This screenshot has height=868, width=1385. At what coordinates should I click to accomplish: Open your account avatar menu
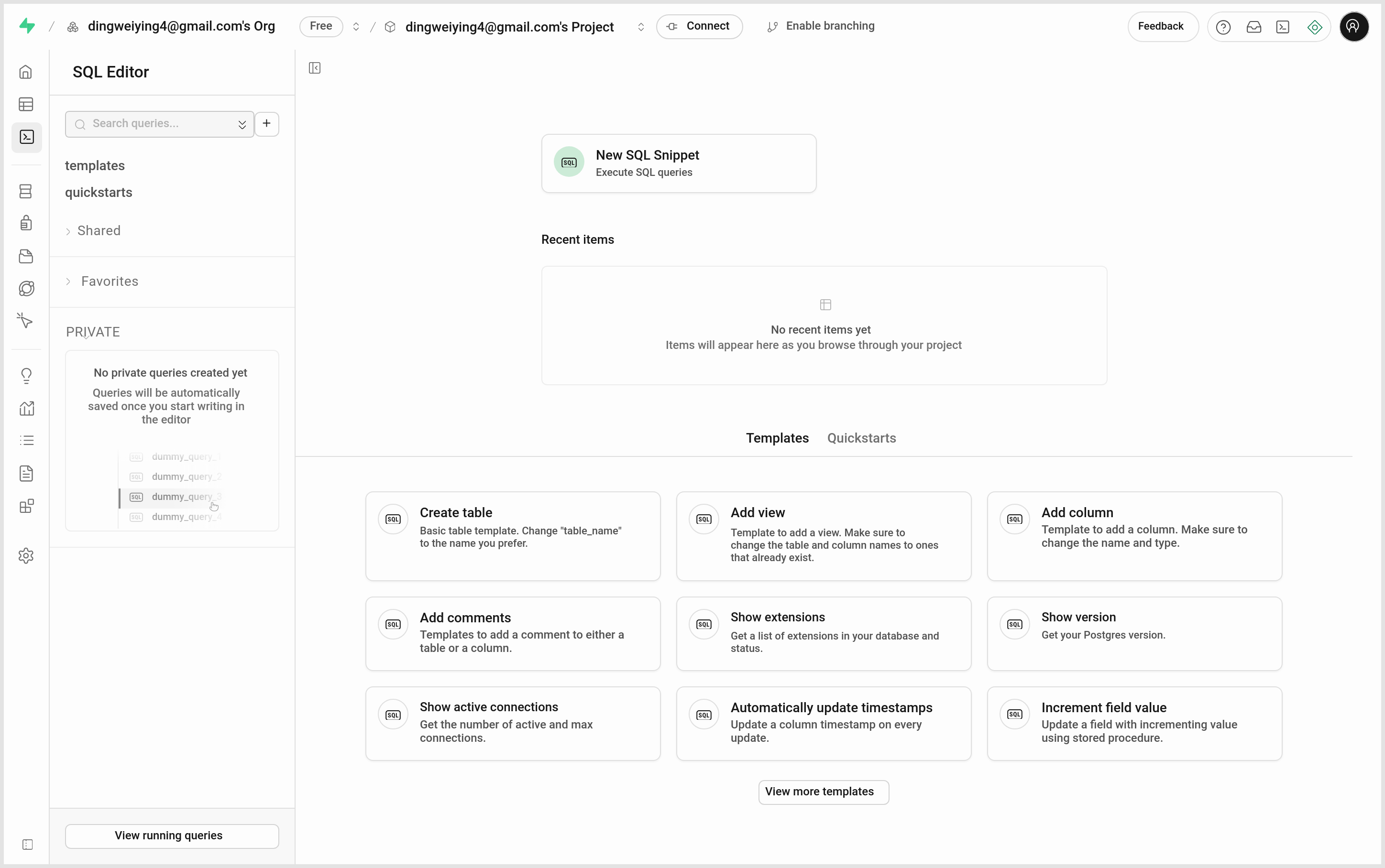tap(1353, 26)
